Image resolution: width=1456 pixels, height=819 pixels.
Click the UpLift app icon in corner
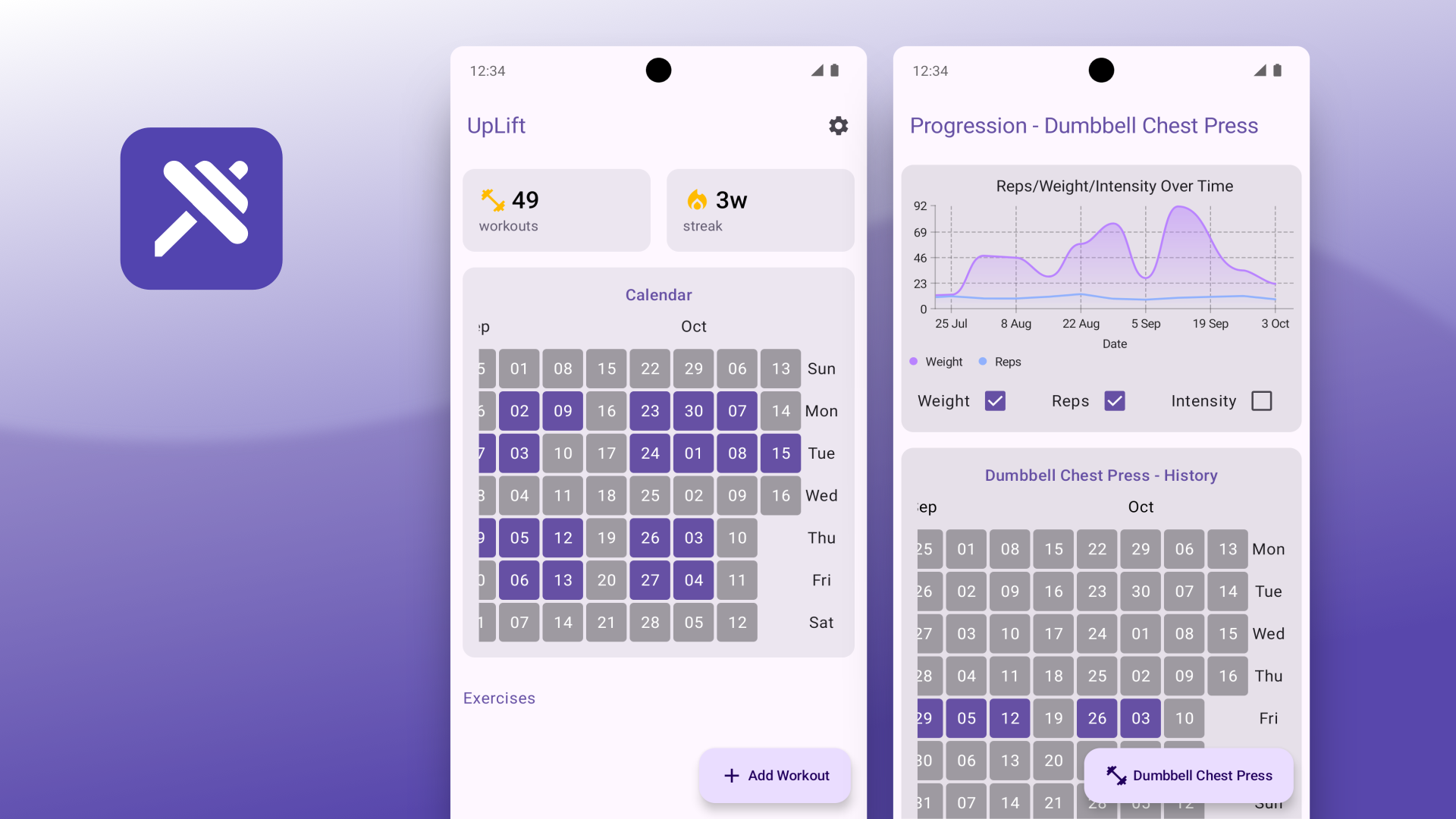[200, 210]
